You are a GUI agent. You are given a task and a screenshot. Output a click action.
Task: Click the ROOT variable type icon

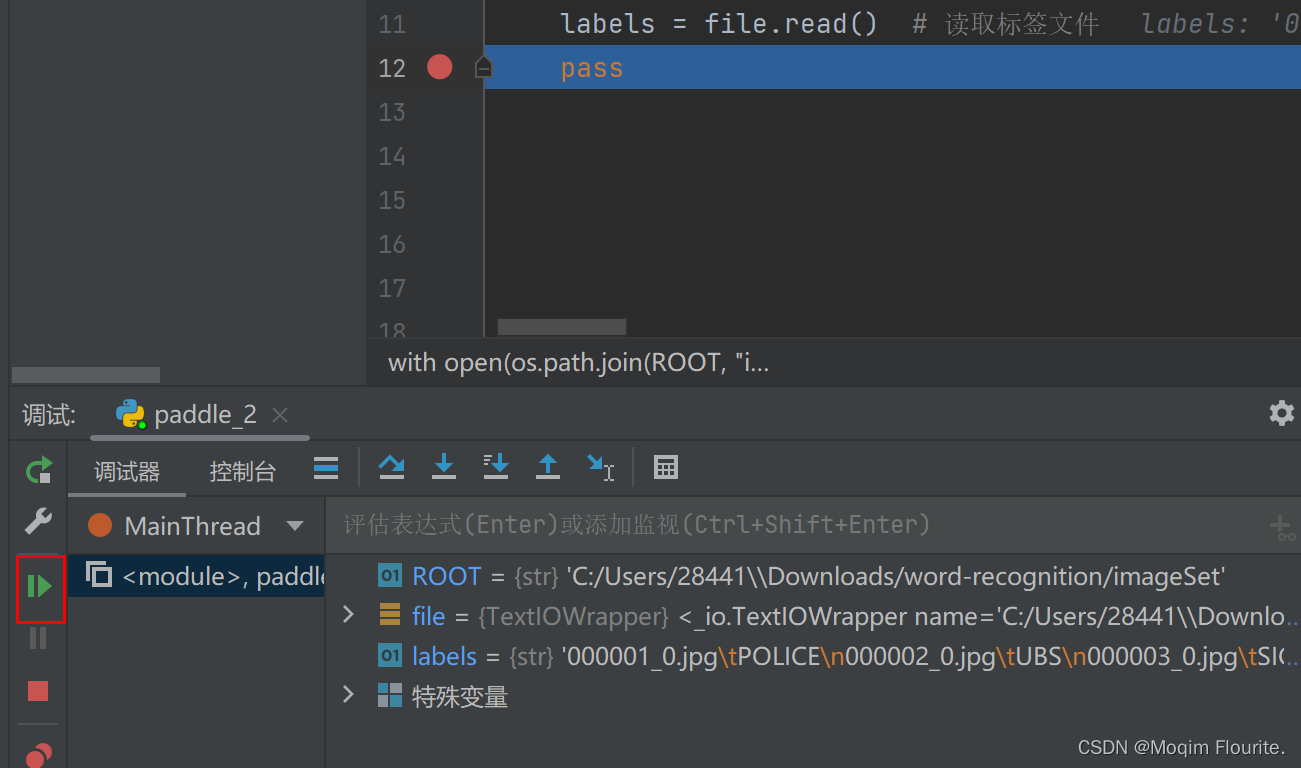[x=390, y=576]
